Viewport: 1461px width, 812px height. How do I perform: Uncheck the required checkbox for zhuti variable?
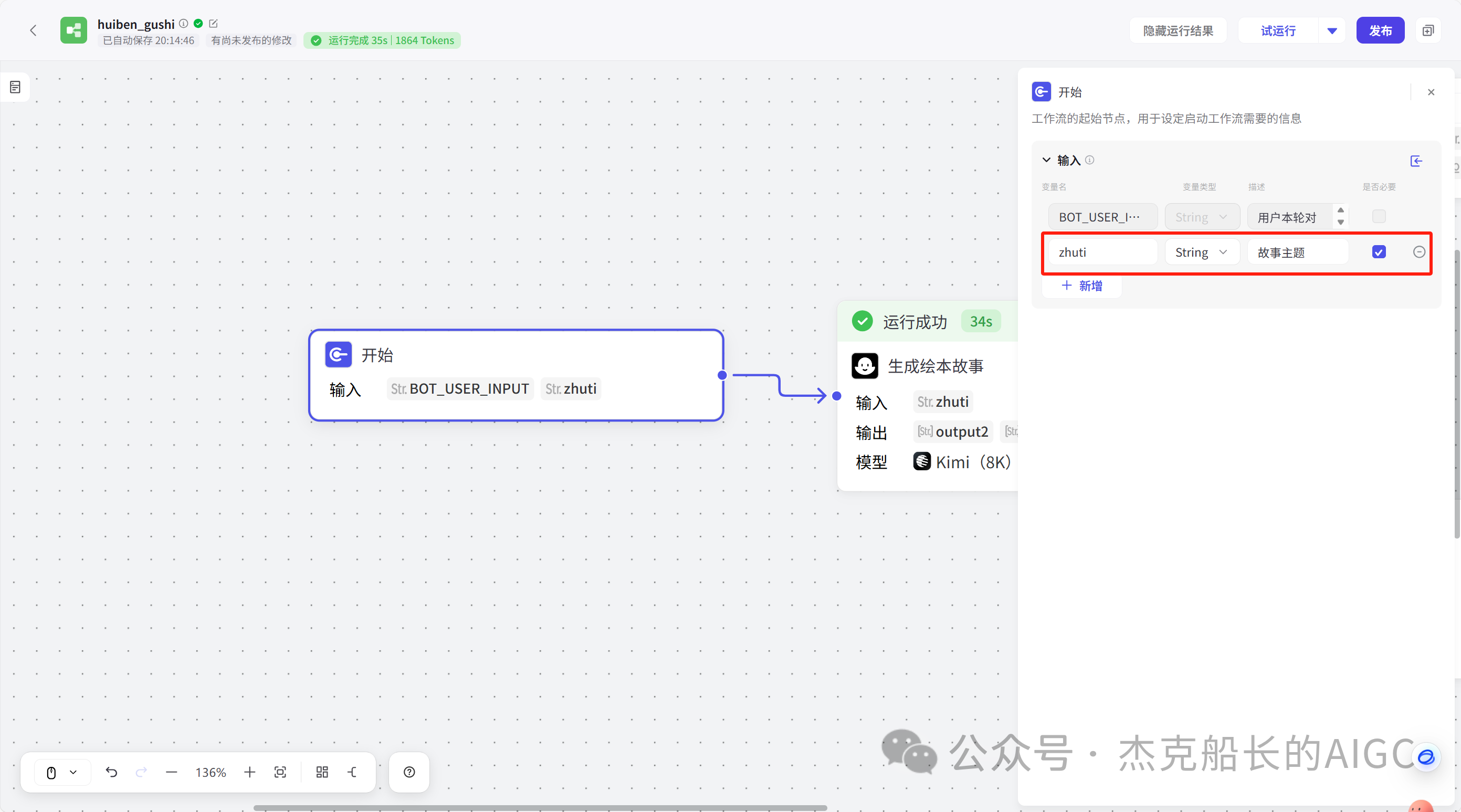[1379, 252]
